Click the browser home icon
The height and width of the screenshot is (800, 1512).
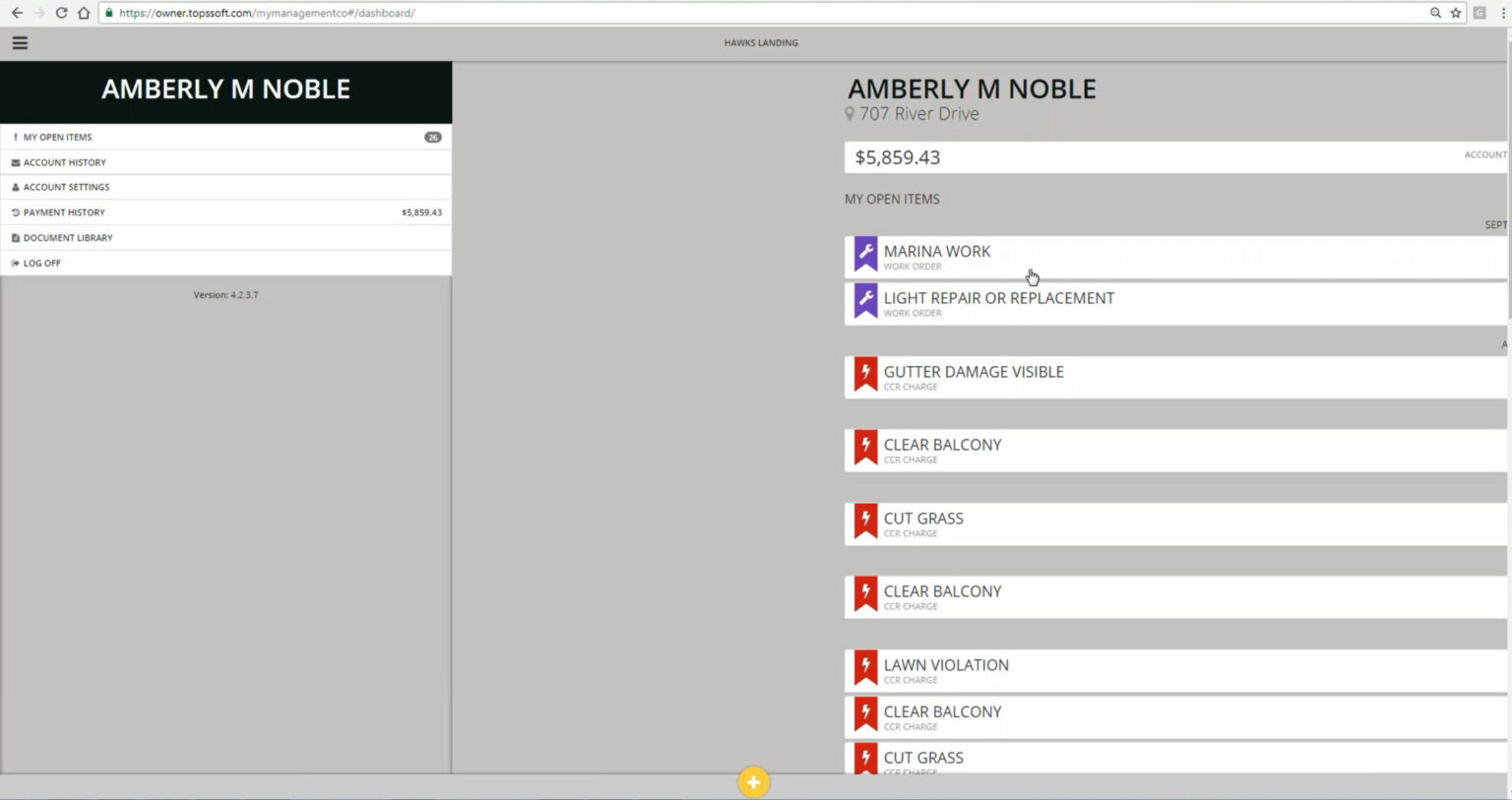pos(84,13)
